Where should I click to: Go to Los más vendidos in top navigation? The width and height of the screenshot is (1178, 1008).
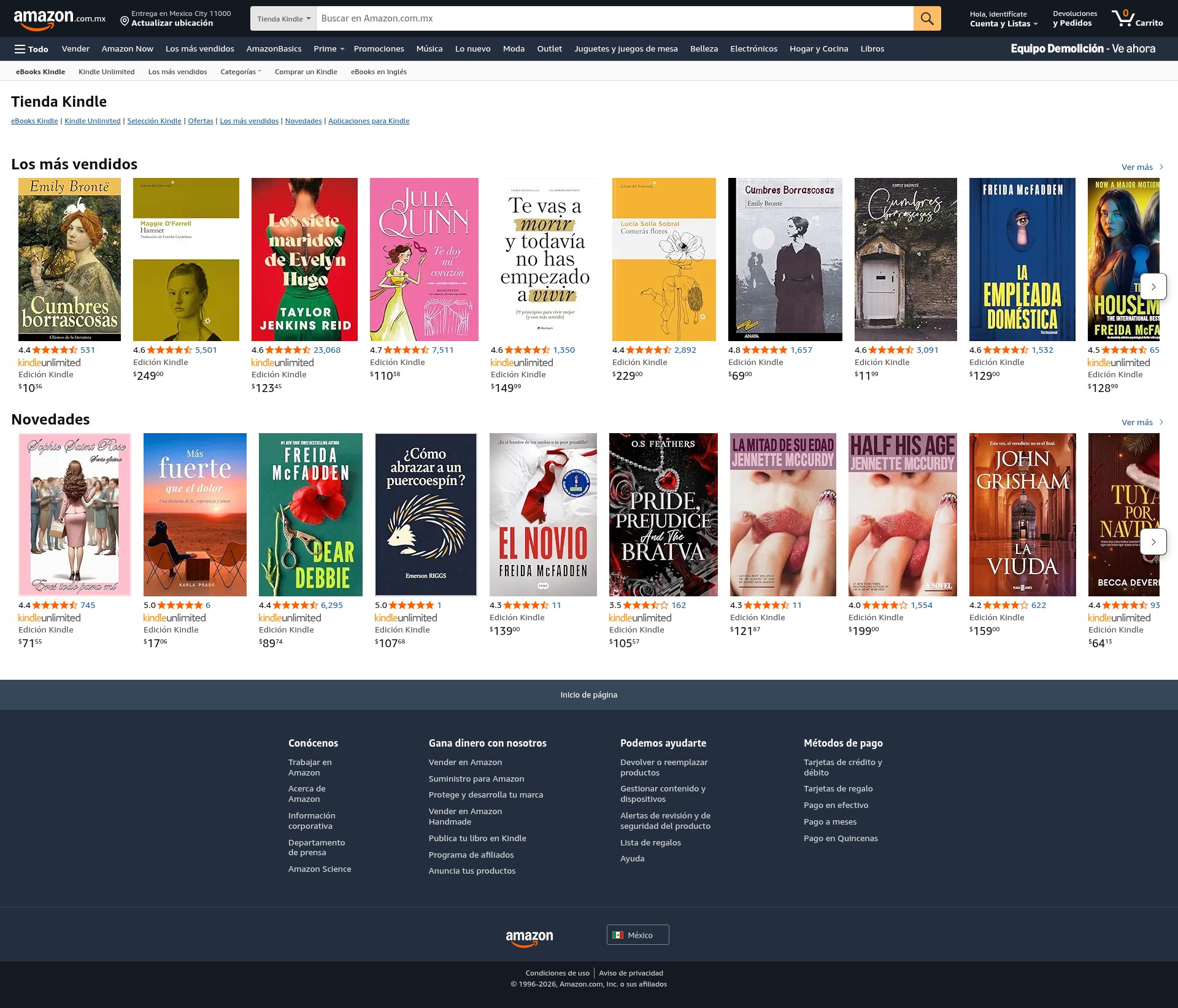pyautogui.click(x=199, y=49)
